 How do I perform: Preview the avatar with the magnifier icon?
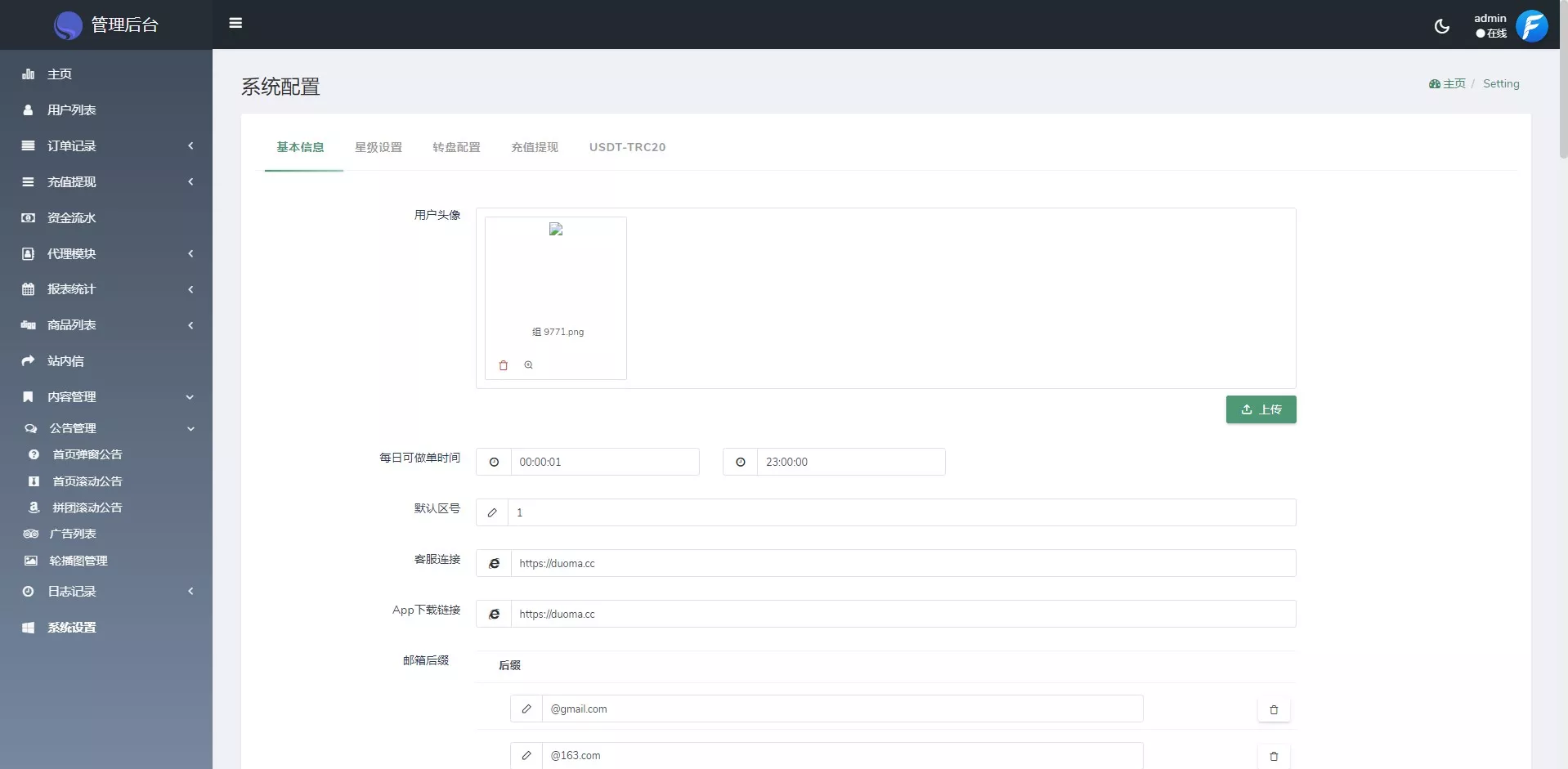(x=529, y=365)
